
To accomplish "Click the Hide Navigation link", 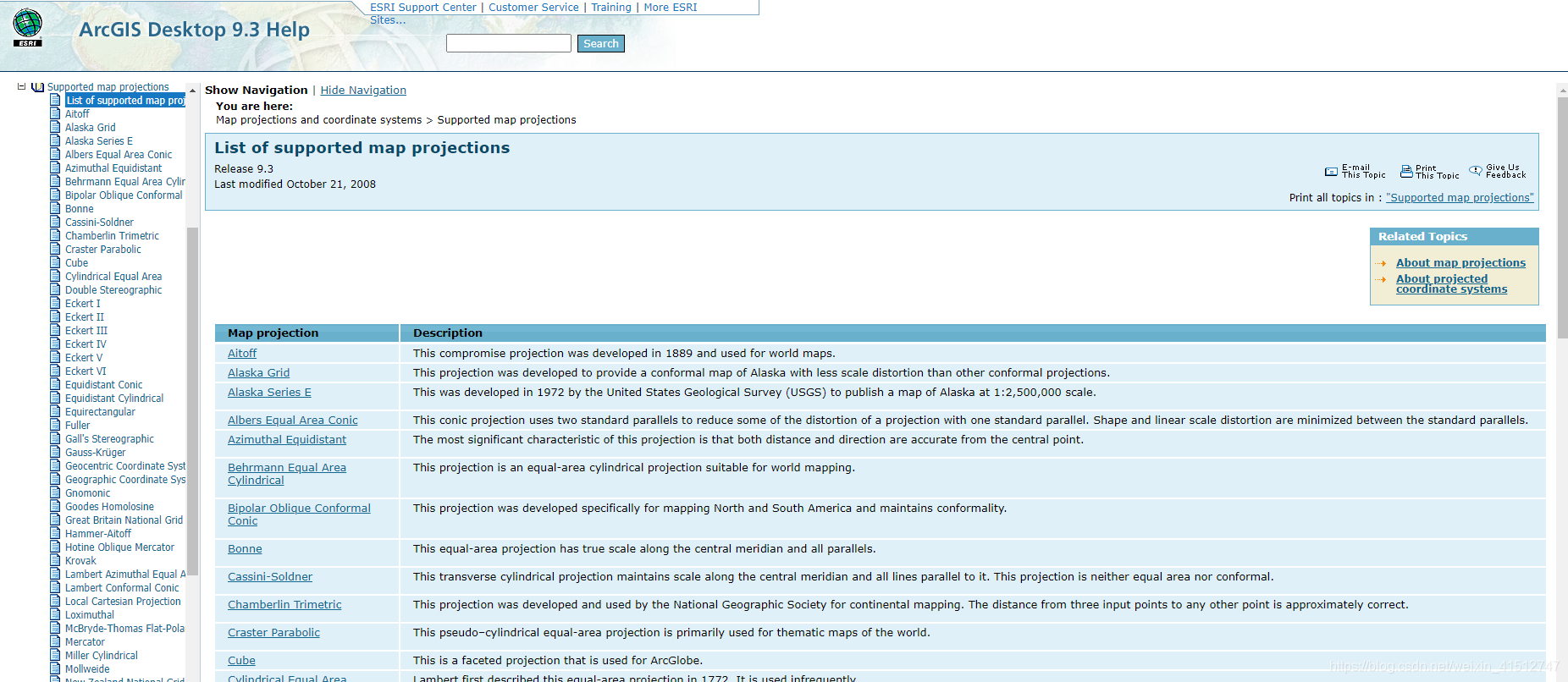I will tap(363, 90).
